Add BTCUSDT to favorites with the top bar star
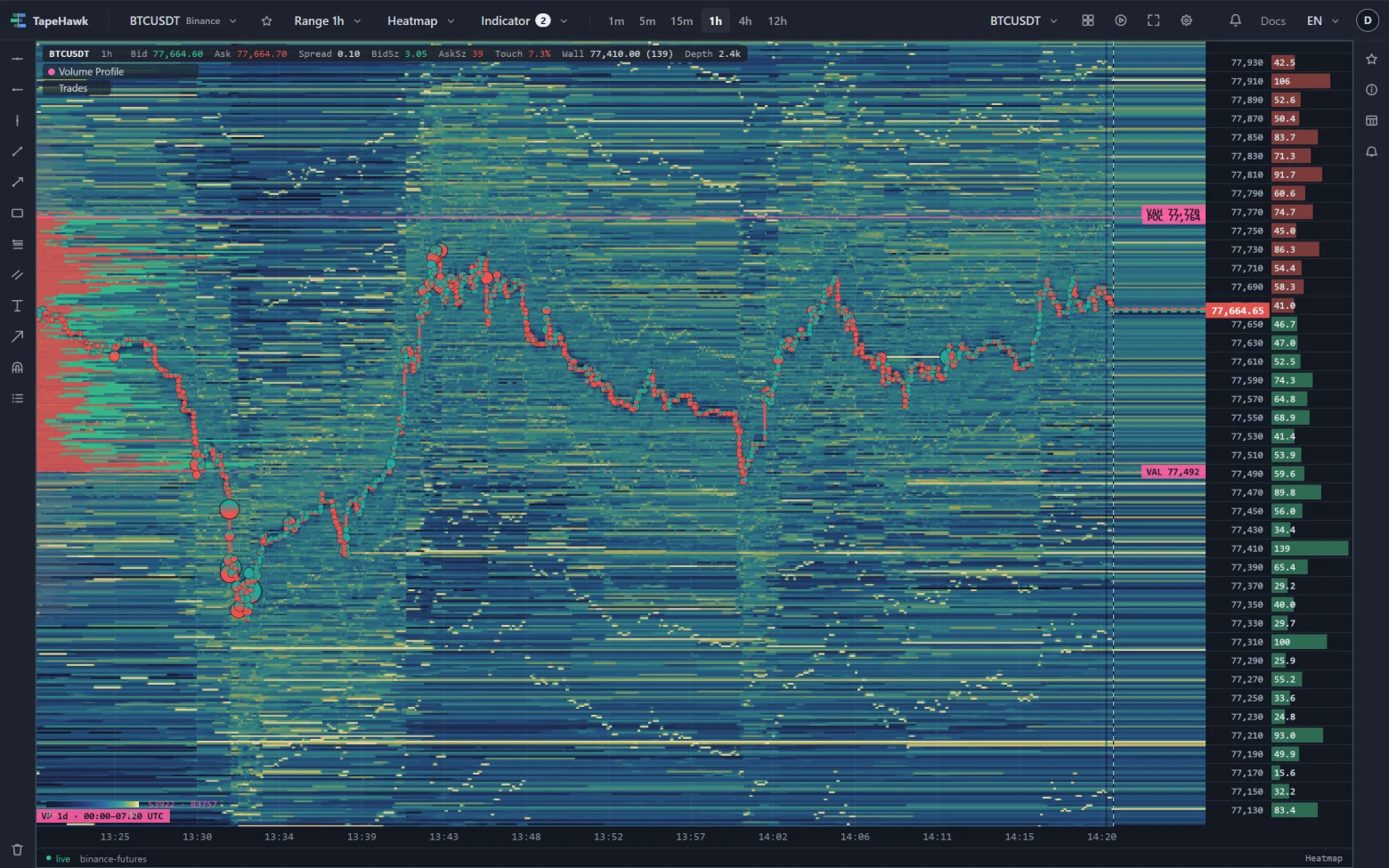Image resolution: width=1389 pixels, height=868 pixels. (x=266, y=20)
